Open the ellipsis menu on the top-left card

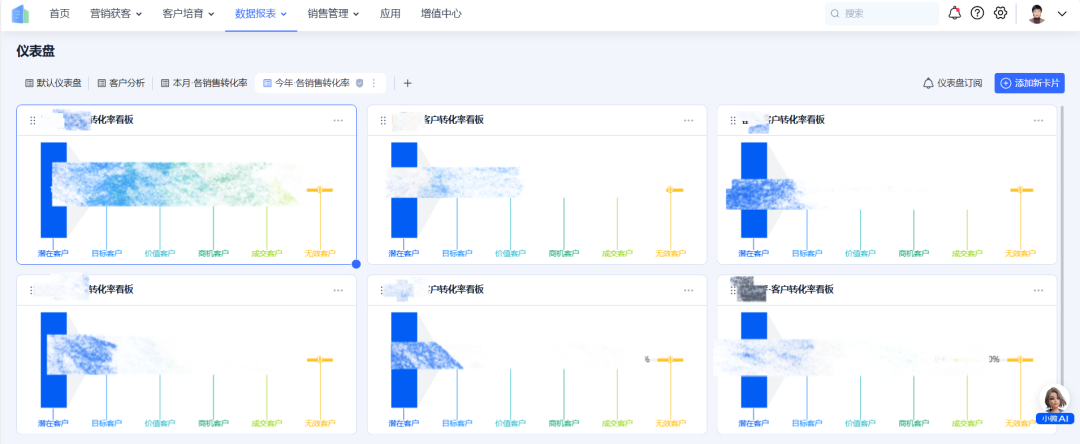click(x=338, y=120)
